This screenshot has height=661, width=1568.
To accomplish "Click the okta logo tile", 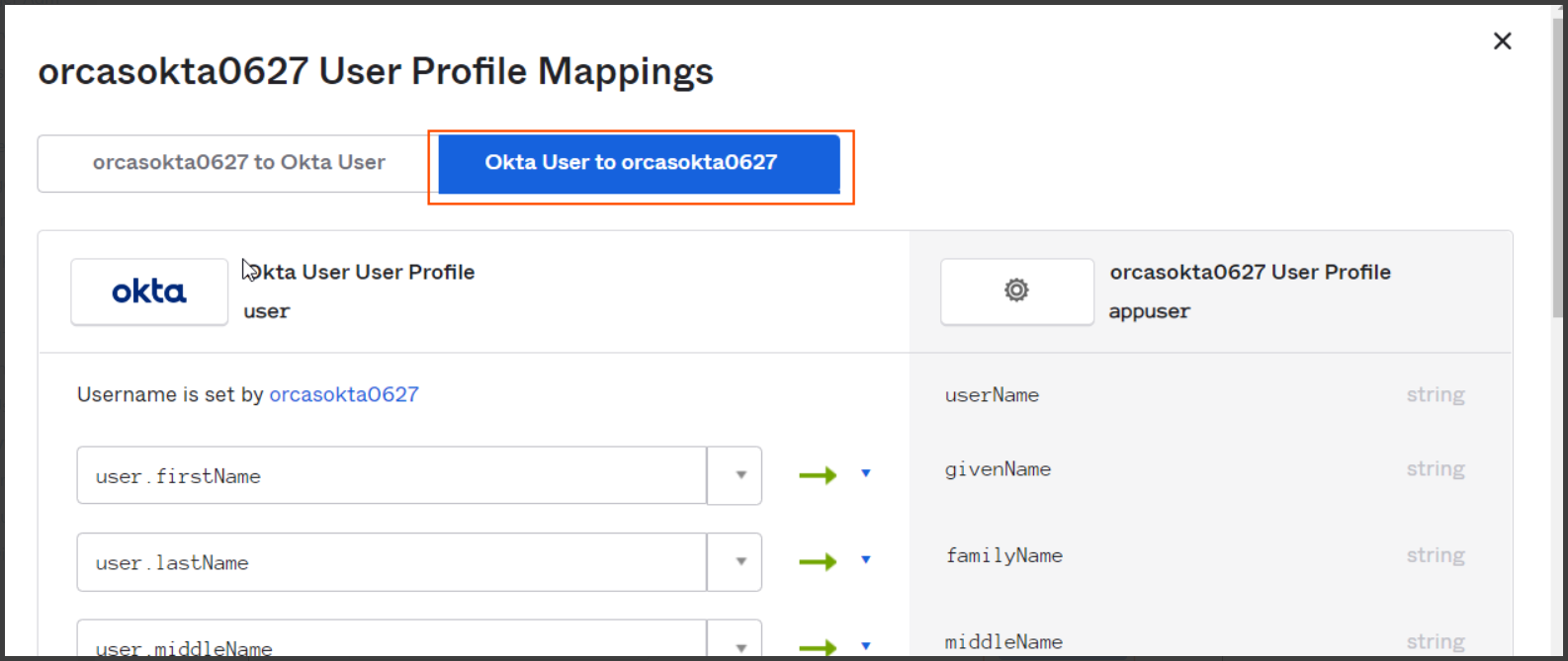I will pos(149,291).
